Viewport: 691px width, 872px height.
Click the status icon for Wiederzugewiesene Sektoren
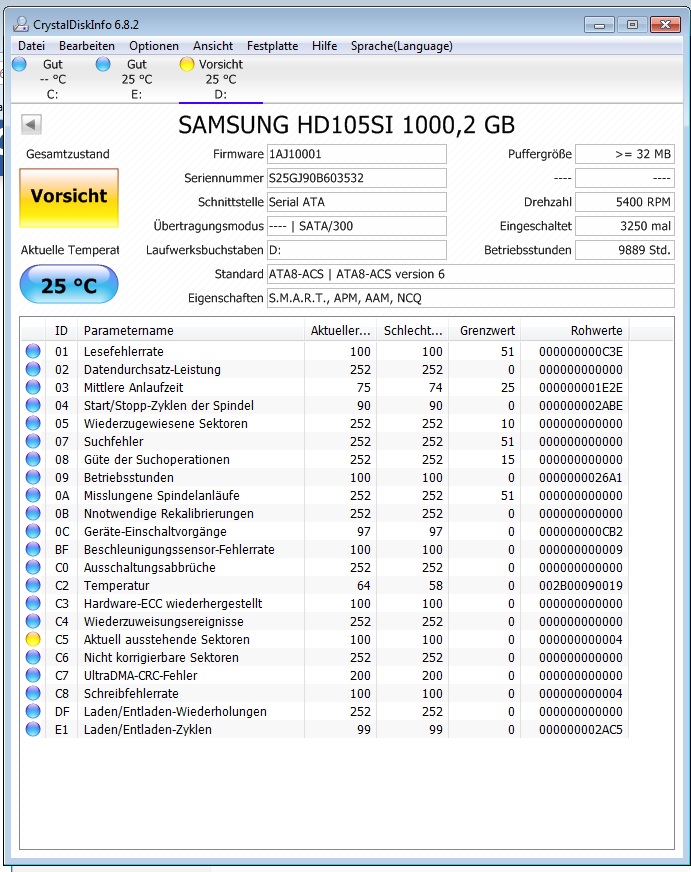tap(33, 423)
